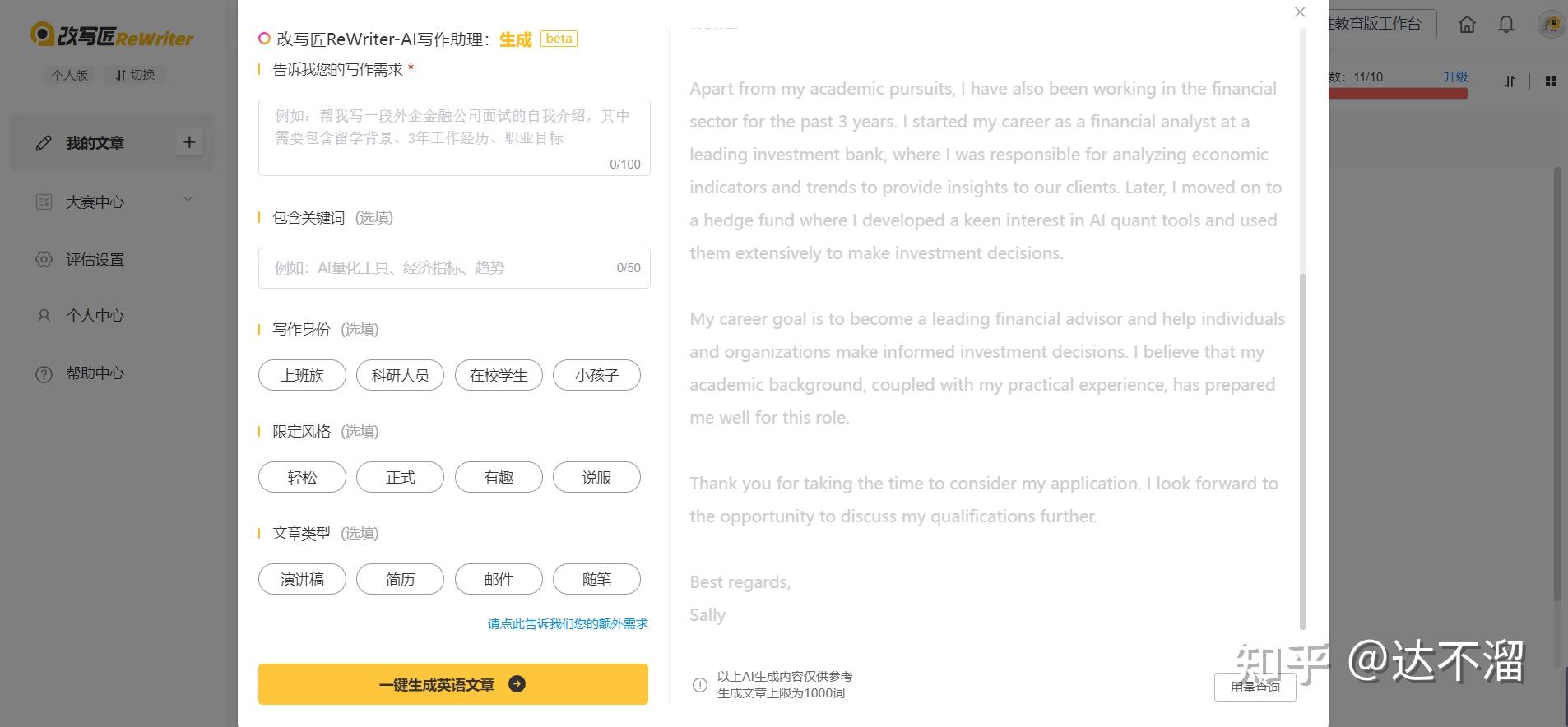Open 个人中心 in the sidebar
This screenshot has height=727, width=1568.
coord(95,316)
